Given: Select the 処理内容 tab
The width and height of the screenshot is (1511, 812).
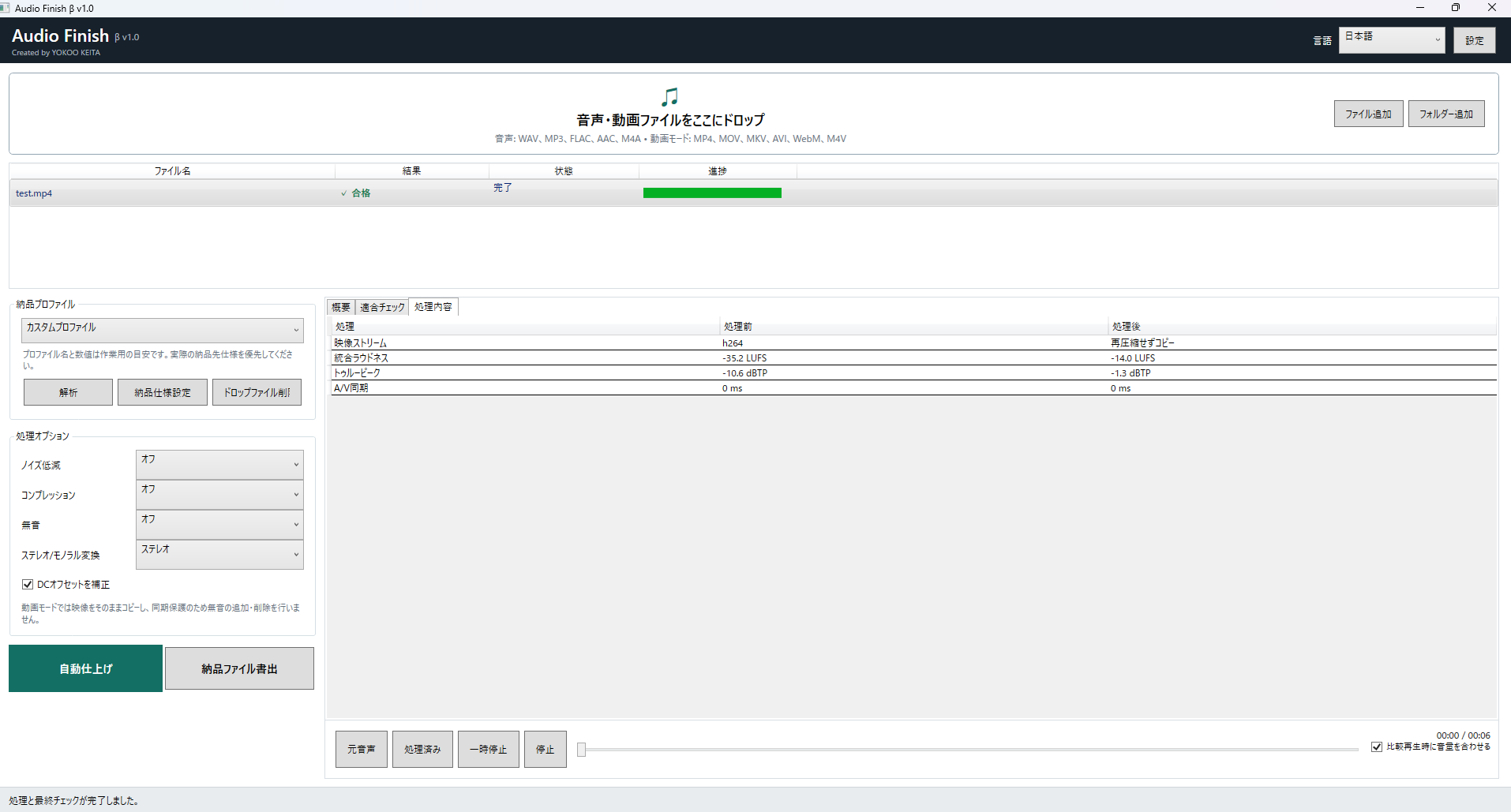Looking at the screenshot, I should 433,306.
